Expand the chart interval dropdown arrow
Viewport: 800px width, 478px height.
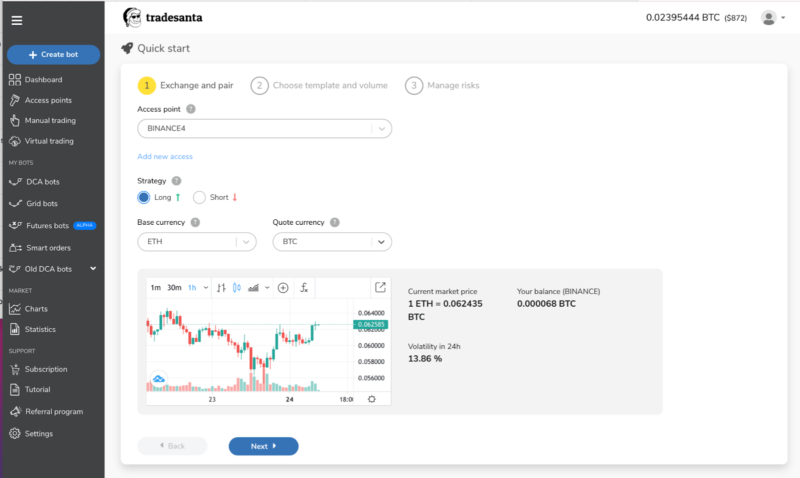[206, 288]
